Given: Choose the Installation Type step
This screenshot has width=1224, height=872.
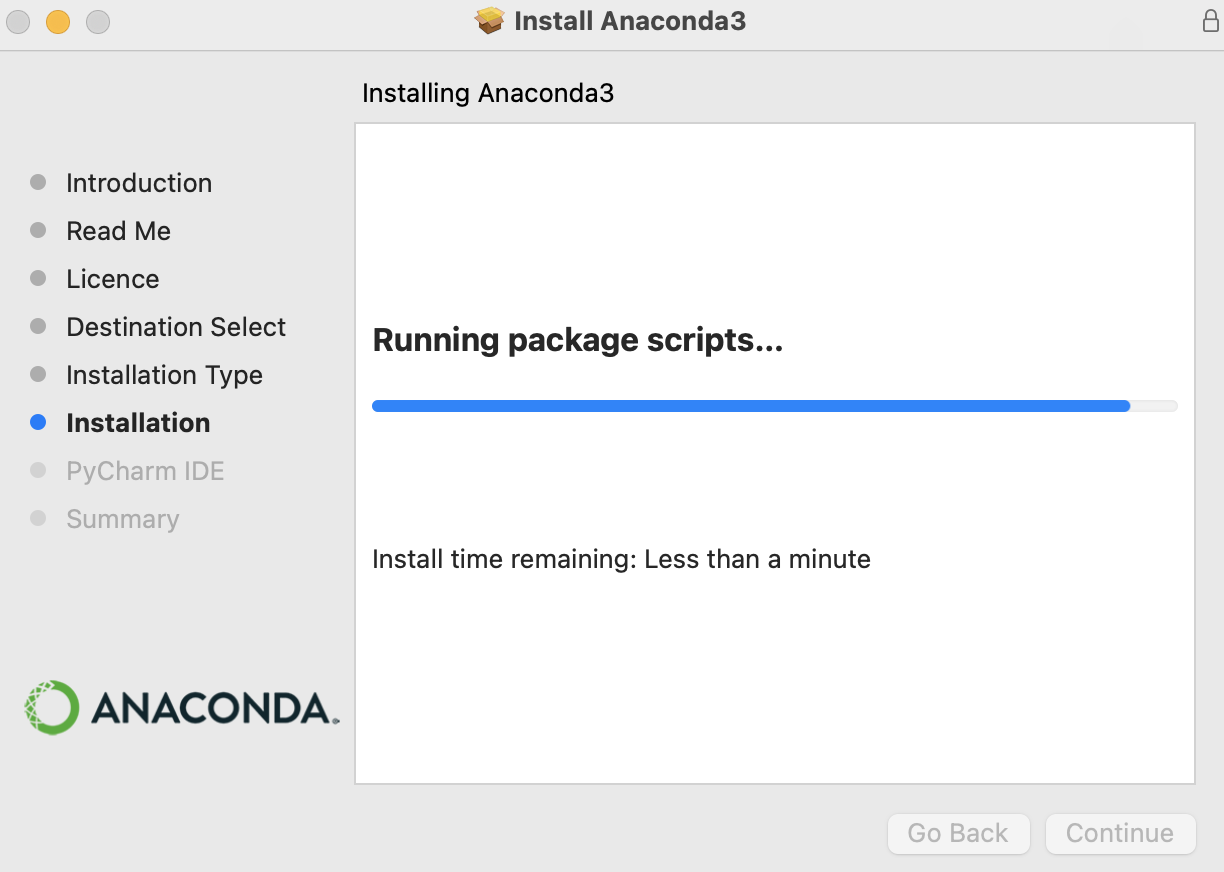Looking at the screenshot, I should coord(164,375).
